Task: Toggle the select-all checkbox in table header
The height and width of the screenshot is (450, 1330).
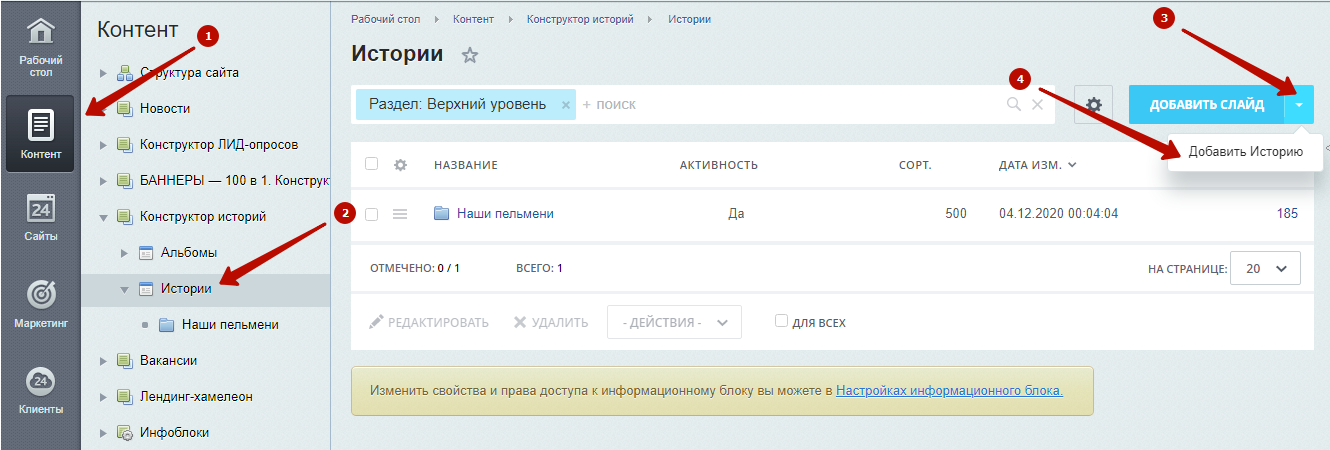Action: point(372,164)
